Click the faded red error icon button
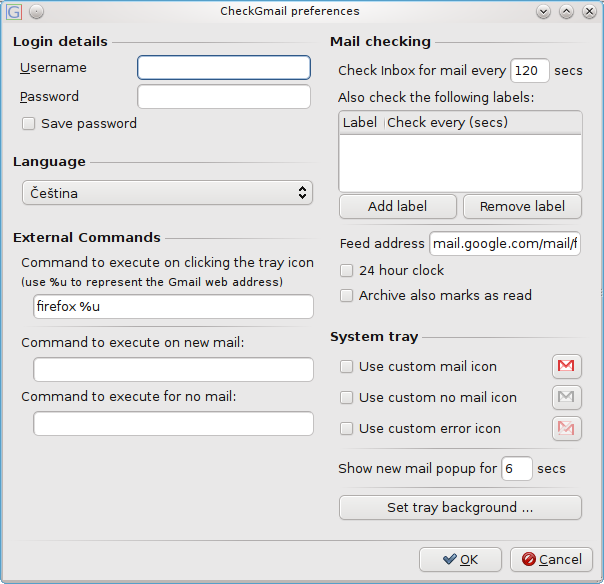Screen dimensions: 604x584 pyautogui.click(x=567, y=428)
